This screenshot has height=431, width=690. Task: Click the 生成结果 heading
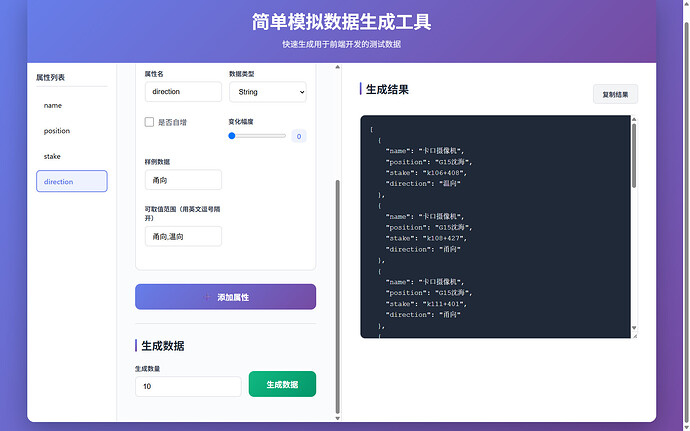click(x=387, y=89)
